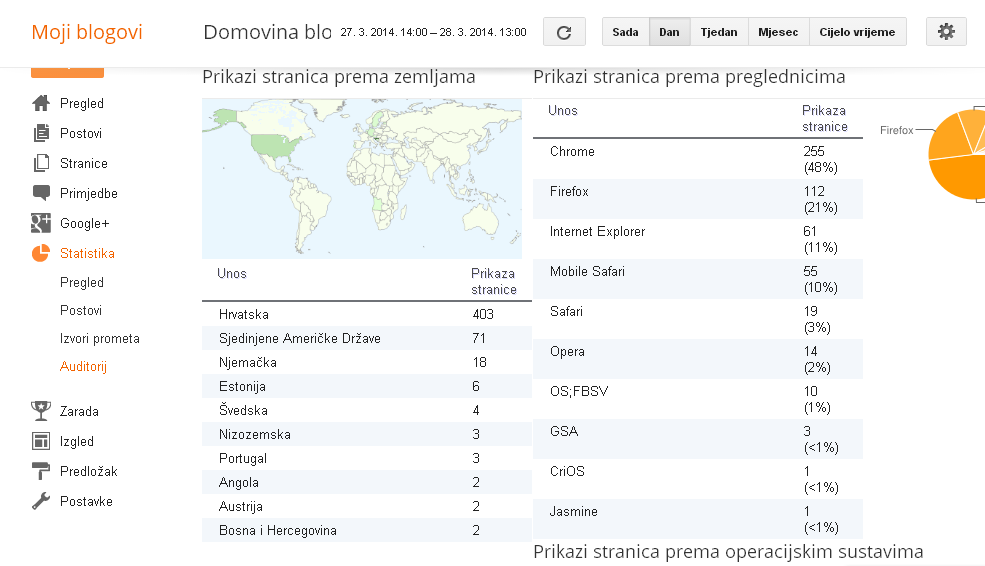
Task: Click the Firefox pie chart label
Action: point(896,130)
